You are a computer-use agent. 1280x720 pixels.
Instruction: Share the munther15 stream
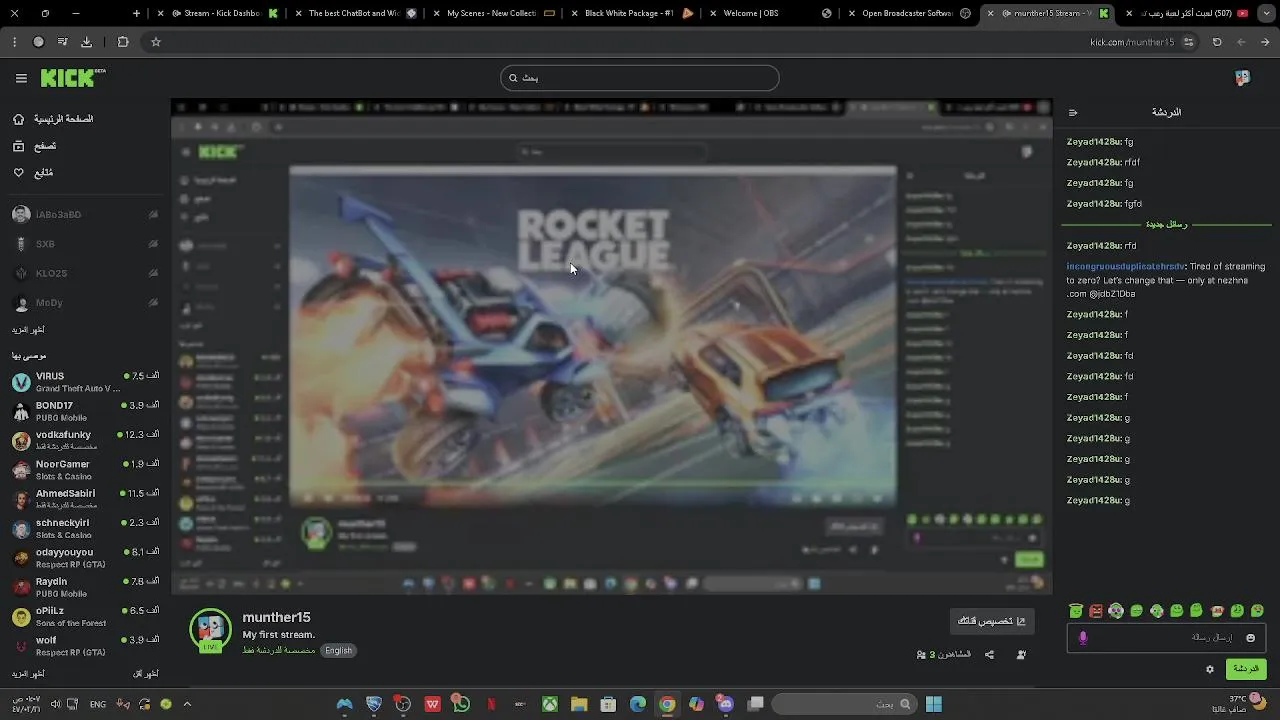tap(989, 655)
